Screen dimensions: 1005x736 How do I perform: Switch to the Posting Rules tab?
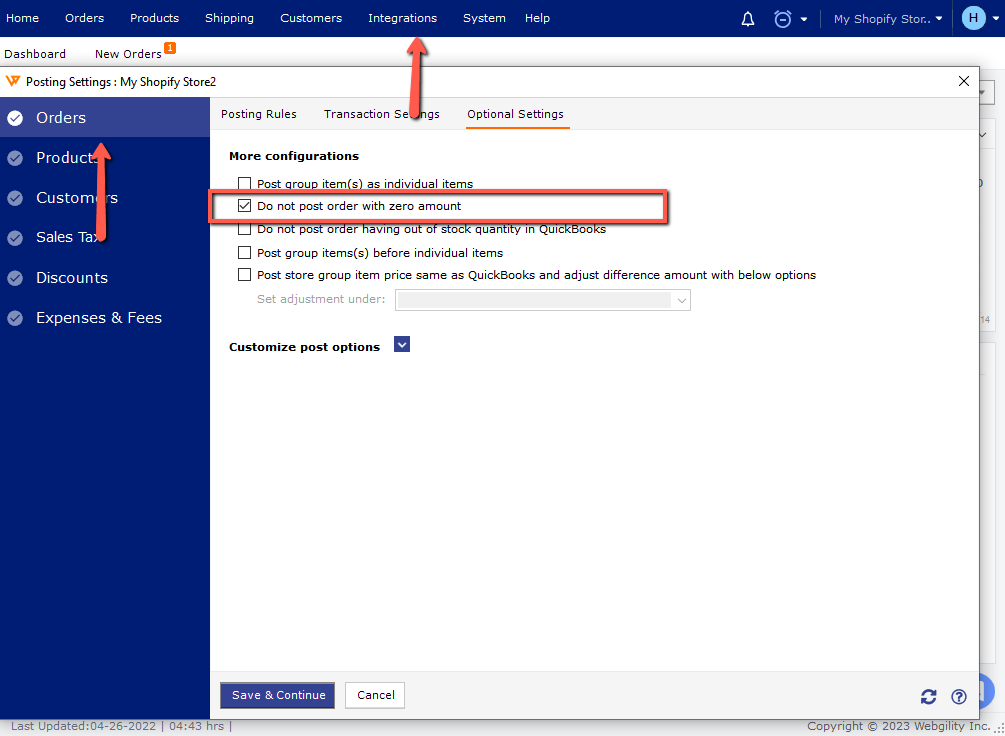click(x=259, y=114)
